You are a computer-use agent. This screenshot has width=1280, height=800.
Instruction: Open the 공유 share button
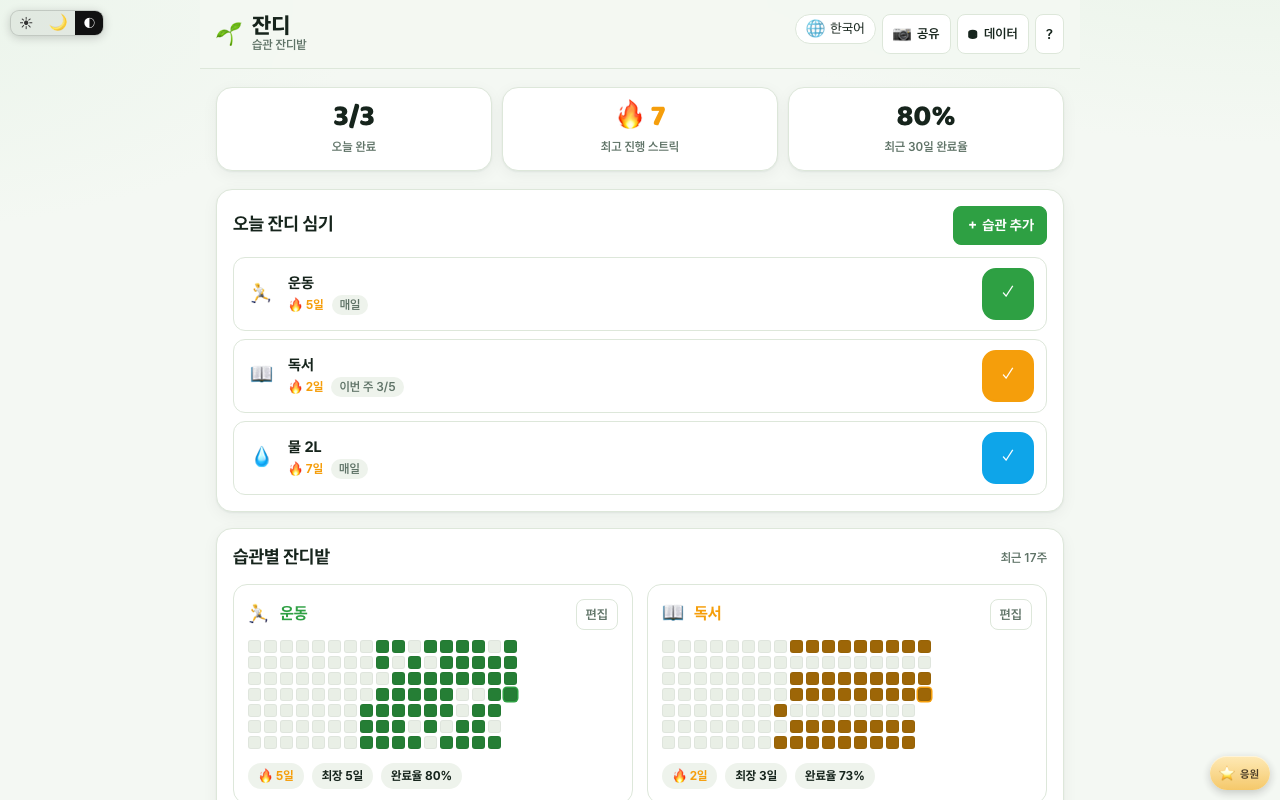pyautogui.click(x=916, y=34)
